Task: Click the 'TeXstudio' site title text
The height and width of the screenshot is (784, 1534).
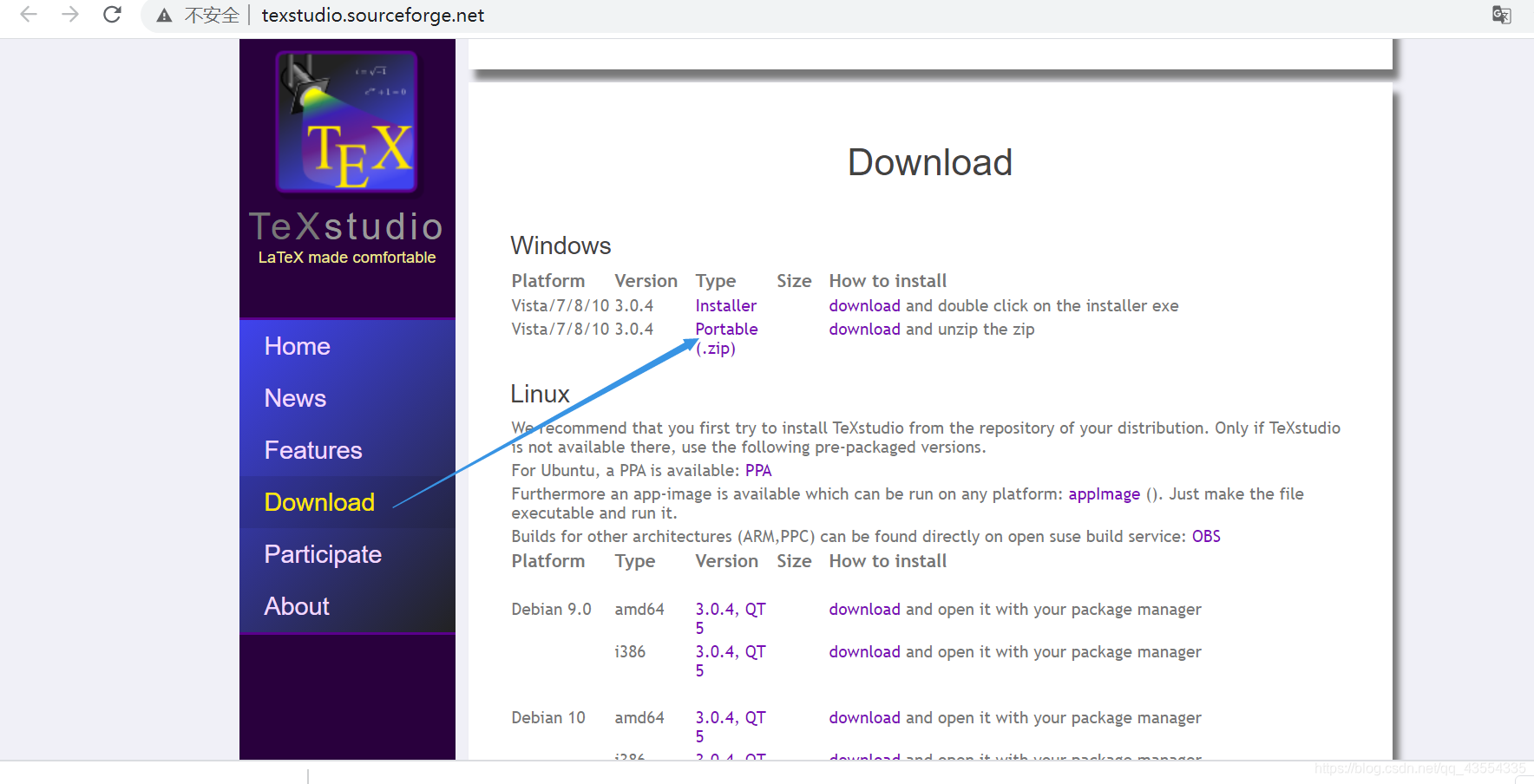Action: (x=347, y=226)
